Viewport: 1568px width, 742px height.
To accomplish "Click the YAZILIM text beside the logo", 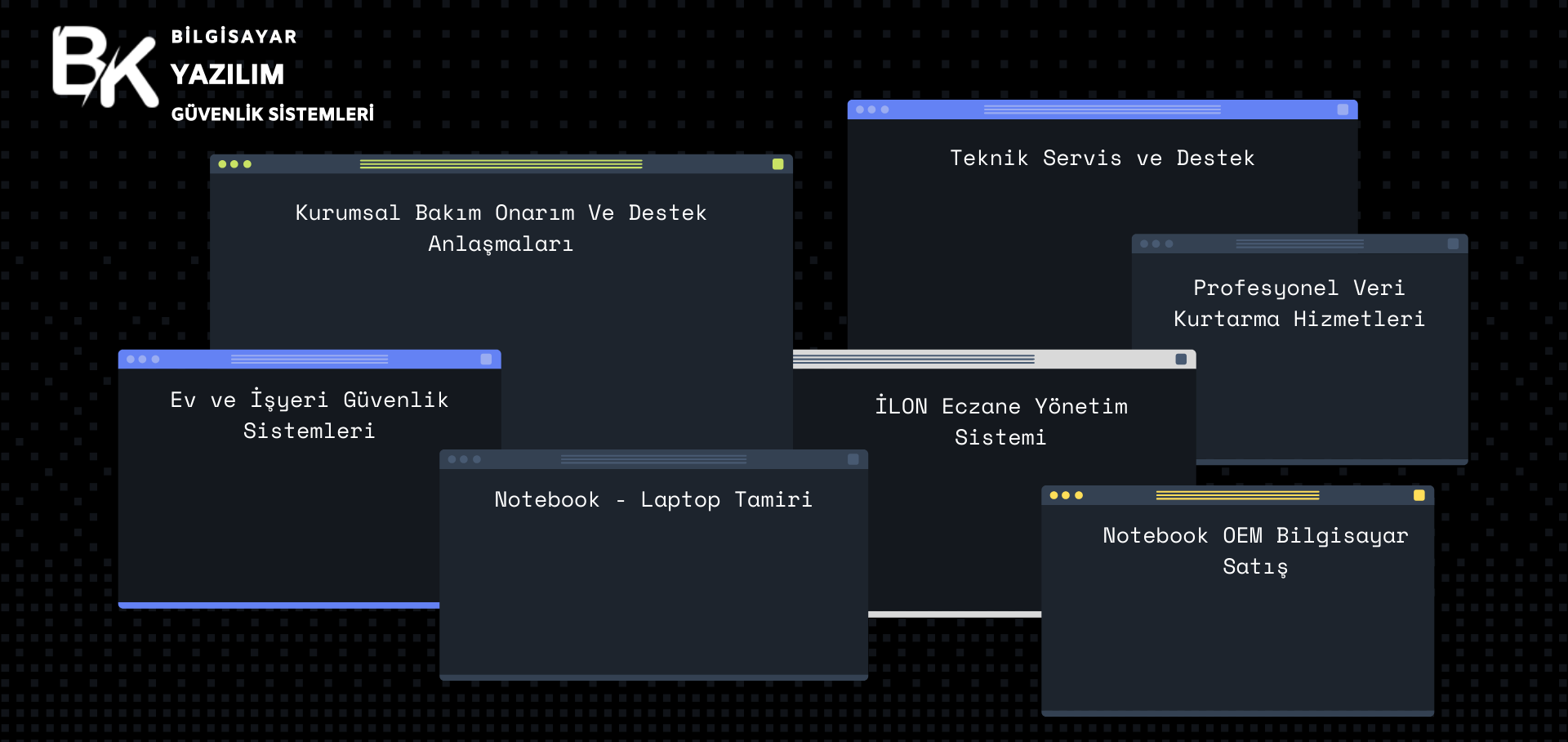I will point(227,75).
